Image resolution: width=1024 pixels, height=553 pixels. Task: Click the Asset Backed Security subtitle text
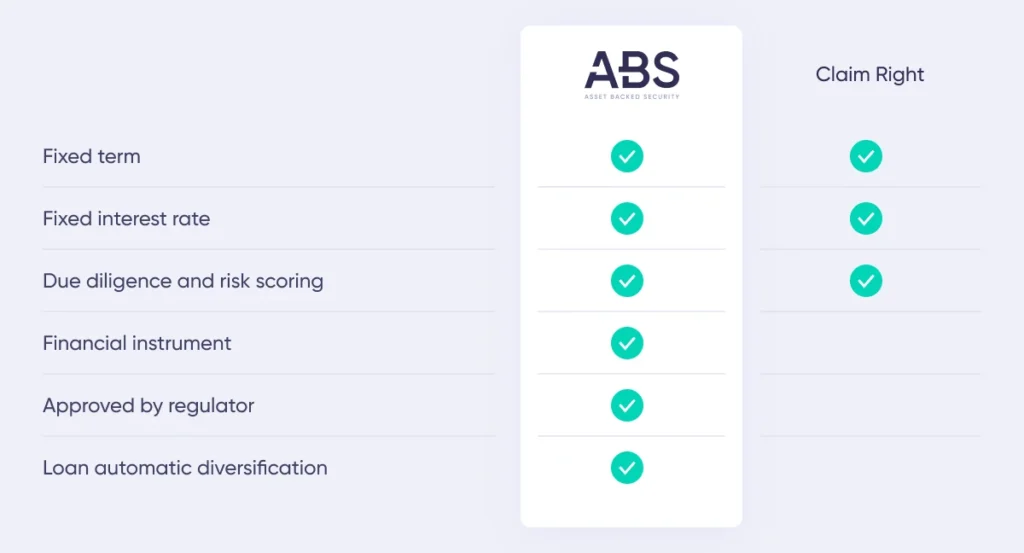coord(632,97)
